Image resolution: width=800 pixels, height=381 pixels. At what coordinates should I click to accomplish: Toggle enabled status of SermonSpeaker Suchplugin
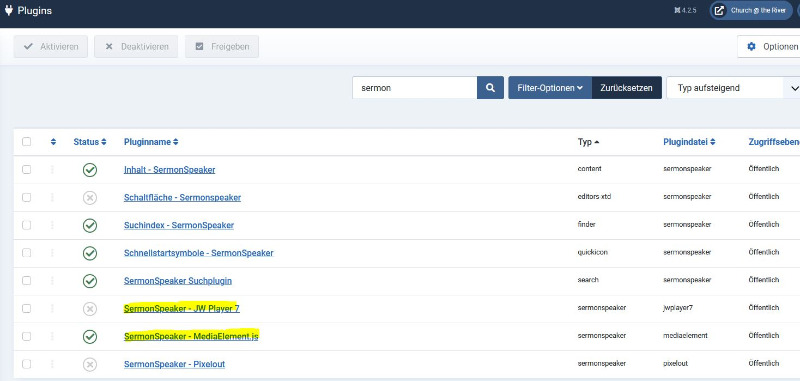(x=90, y=281)
